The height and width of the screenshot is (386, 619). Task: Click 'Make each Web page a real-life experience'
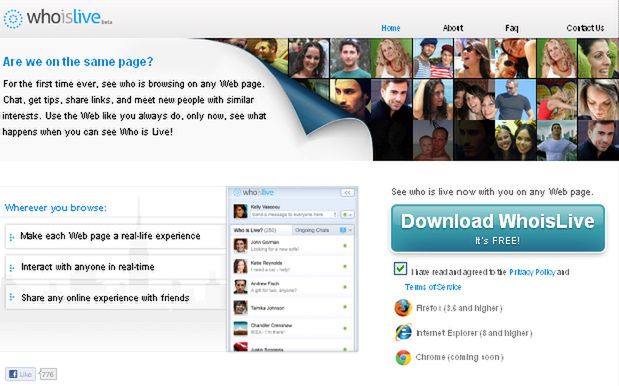tap(110, 236)
